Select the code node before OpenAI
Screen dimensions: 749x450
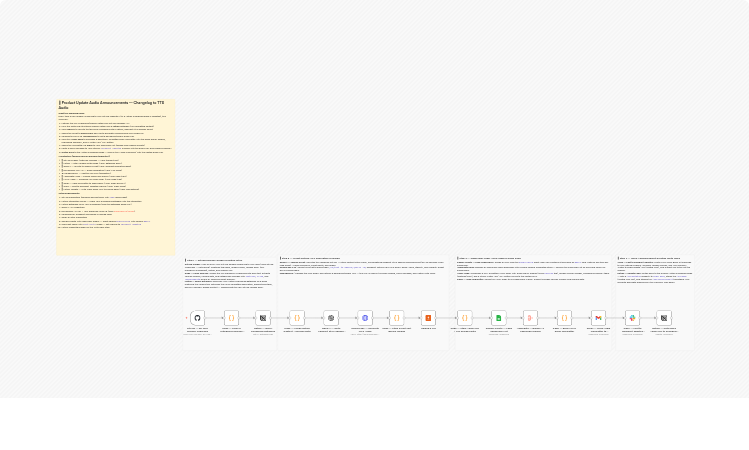pos(297,317)
